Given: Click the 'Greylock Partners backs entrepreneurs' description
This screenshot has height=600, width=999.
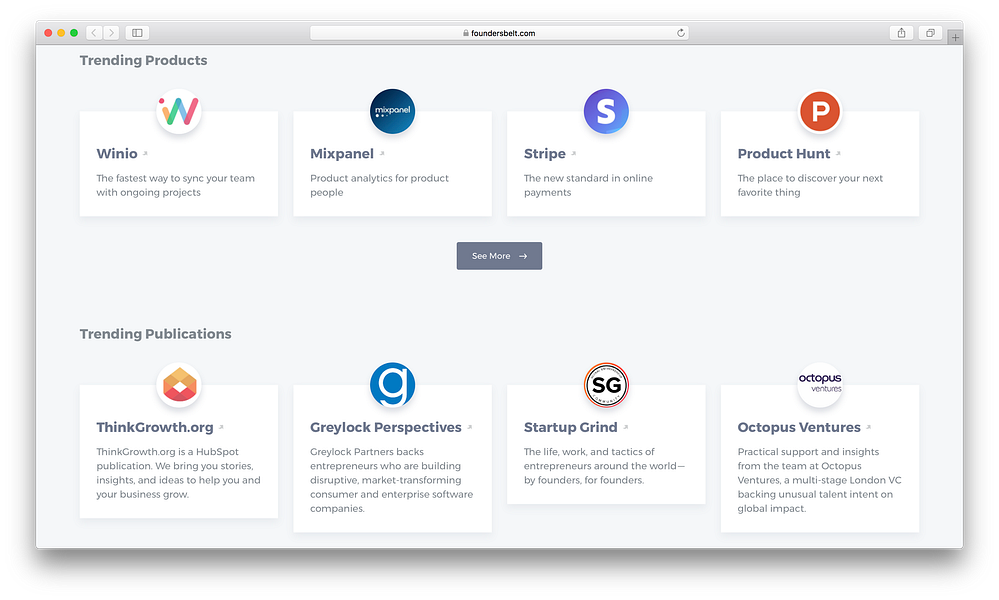Looking at the screenshot, I should pyautogui.click(x=392, y=480).
